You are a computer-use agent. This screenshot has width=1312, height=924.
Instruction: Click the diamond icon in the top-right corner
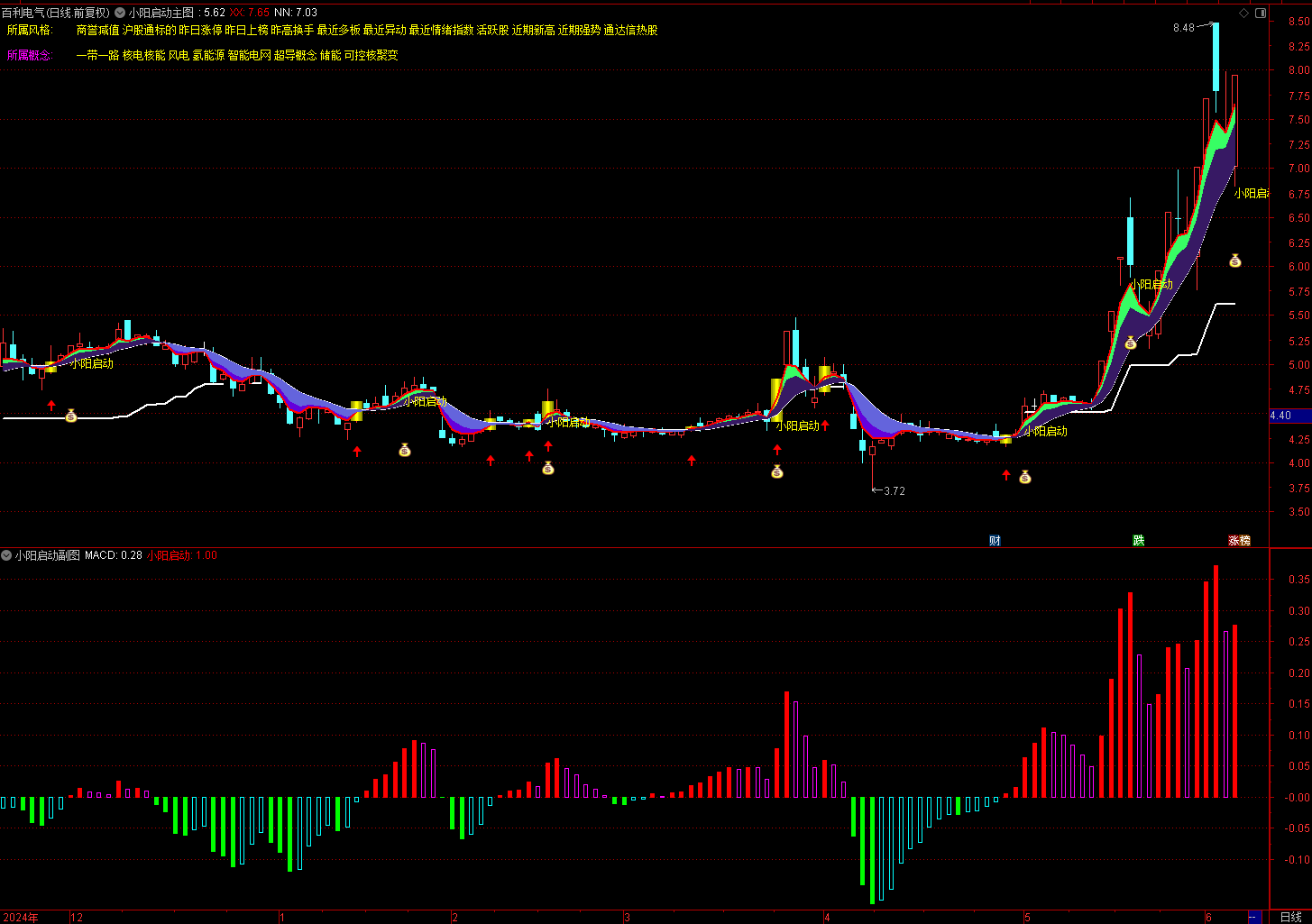click(x=1243, y=13)
